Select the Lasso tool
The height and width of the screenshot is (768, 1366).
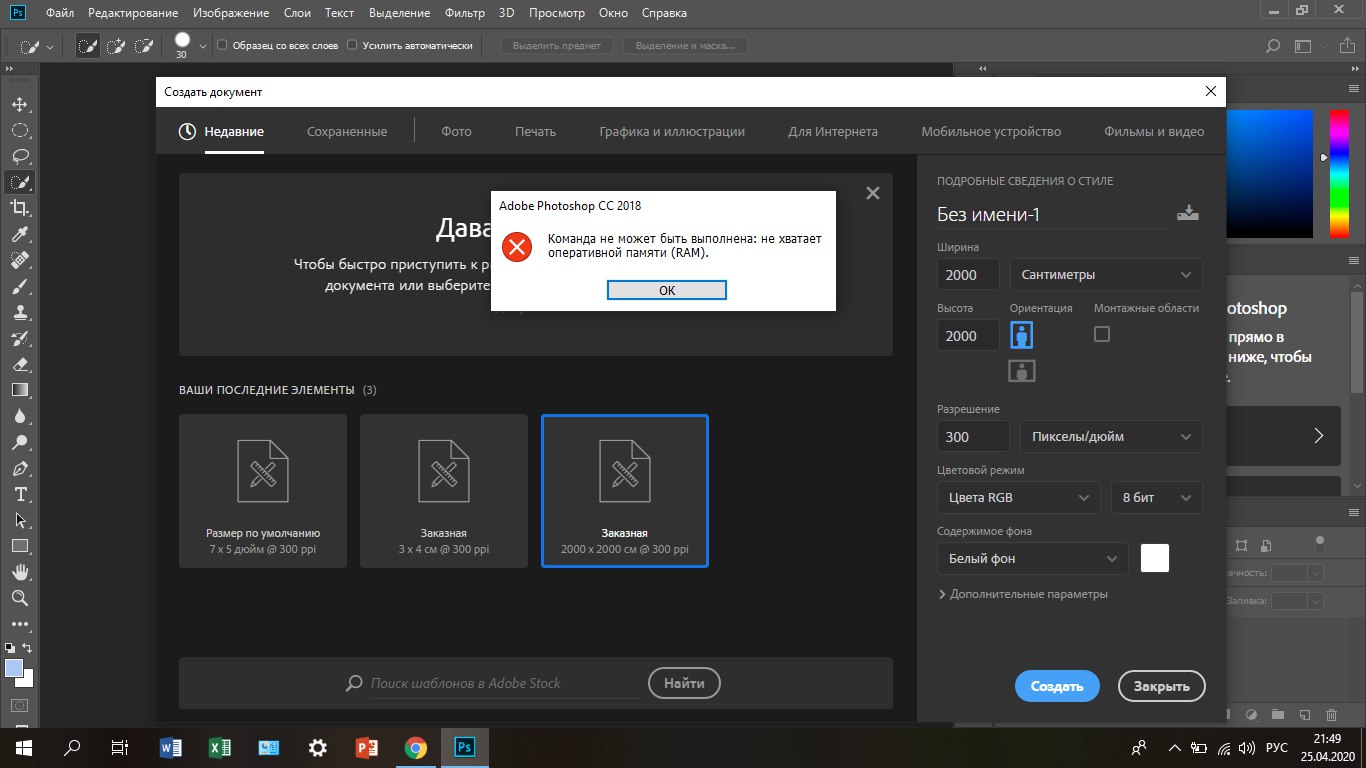(19, 156)
